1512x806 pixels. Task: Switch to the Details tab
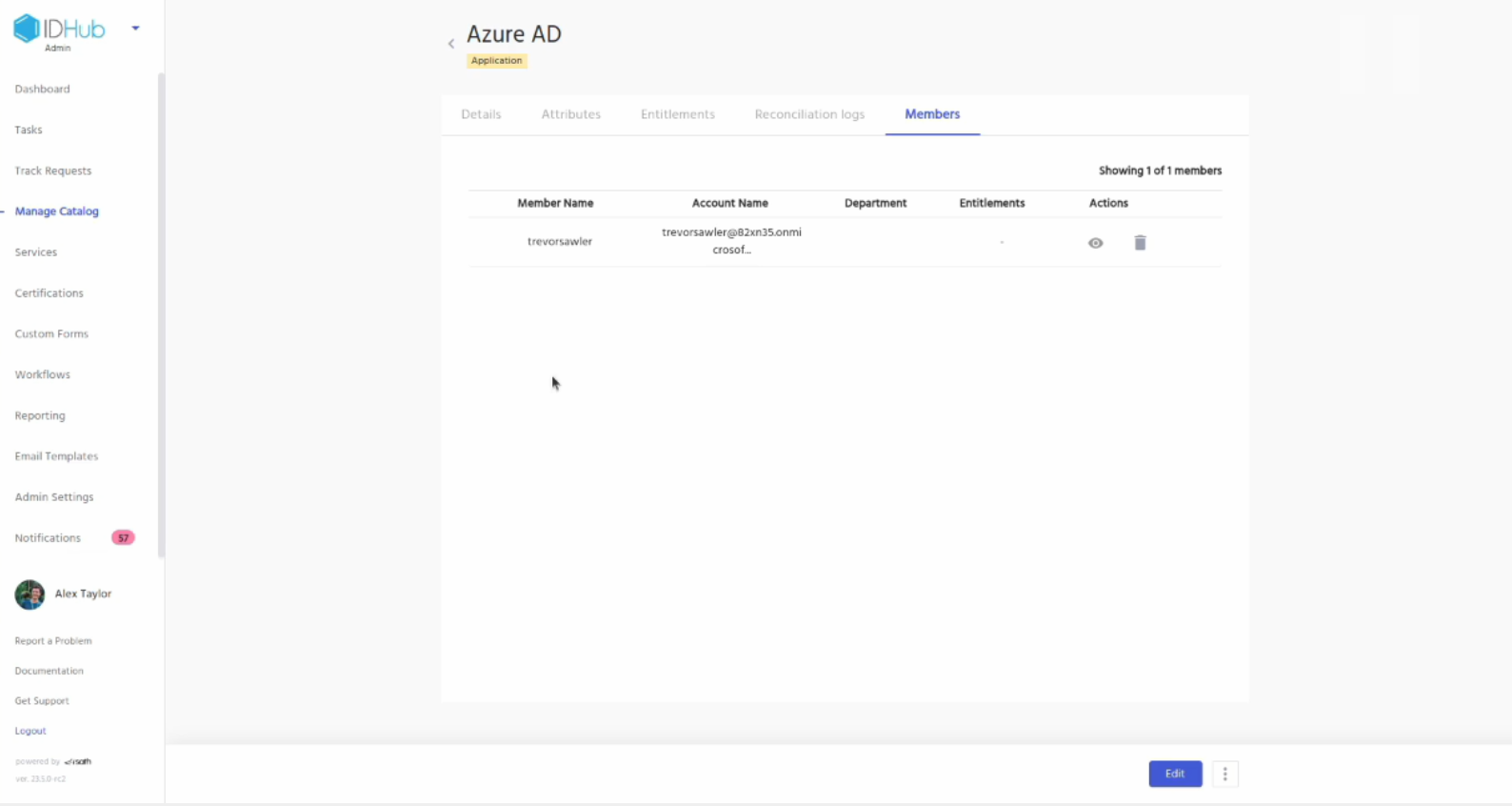pyautogui.click(x=481, y=114)
